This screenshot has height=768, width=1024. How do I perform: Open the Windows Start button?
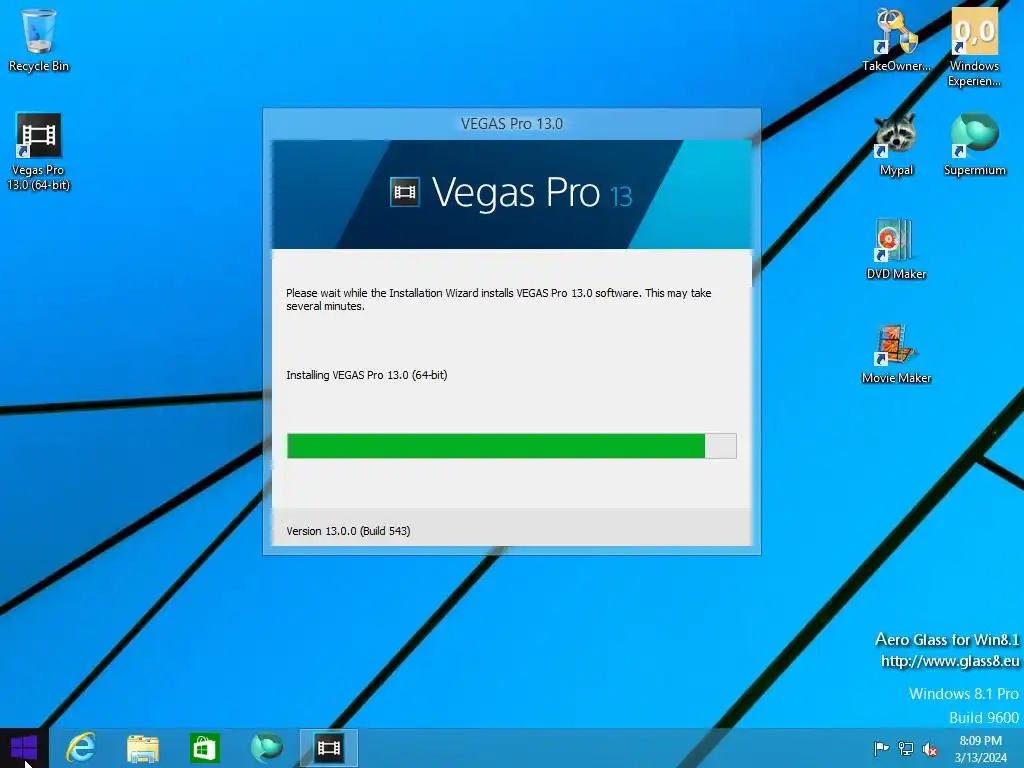[x=24, y=748]
